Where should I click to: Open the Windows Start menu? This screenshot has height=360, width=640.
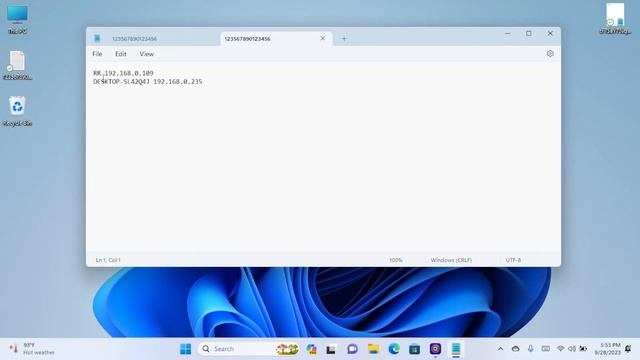click(x=185, y=349)
